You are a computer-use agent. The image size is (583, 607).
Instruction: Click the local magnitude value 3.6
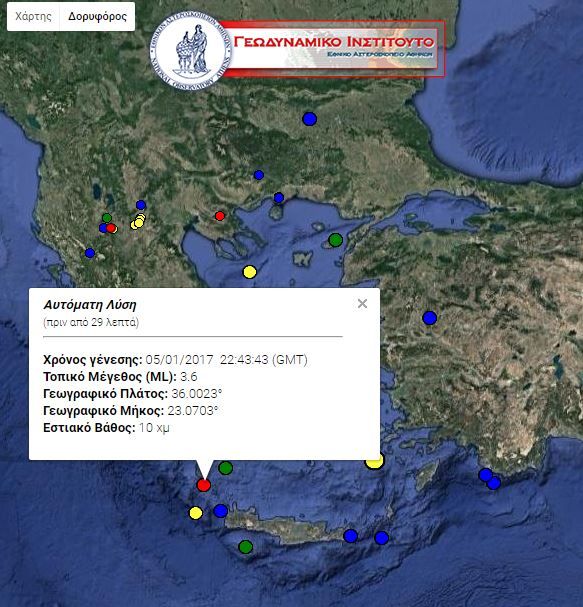[189, 377]
